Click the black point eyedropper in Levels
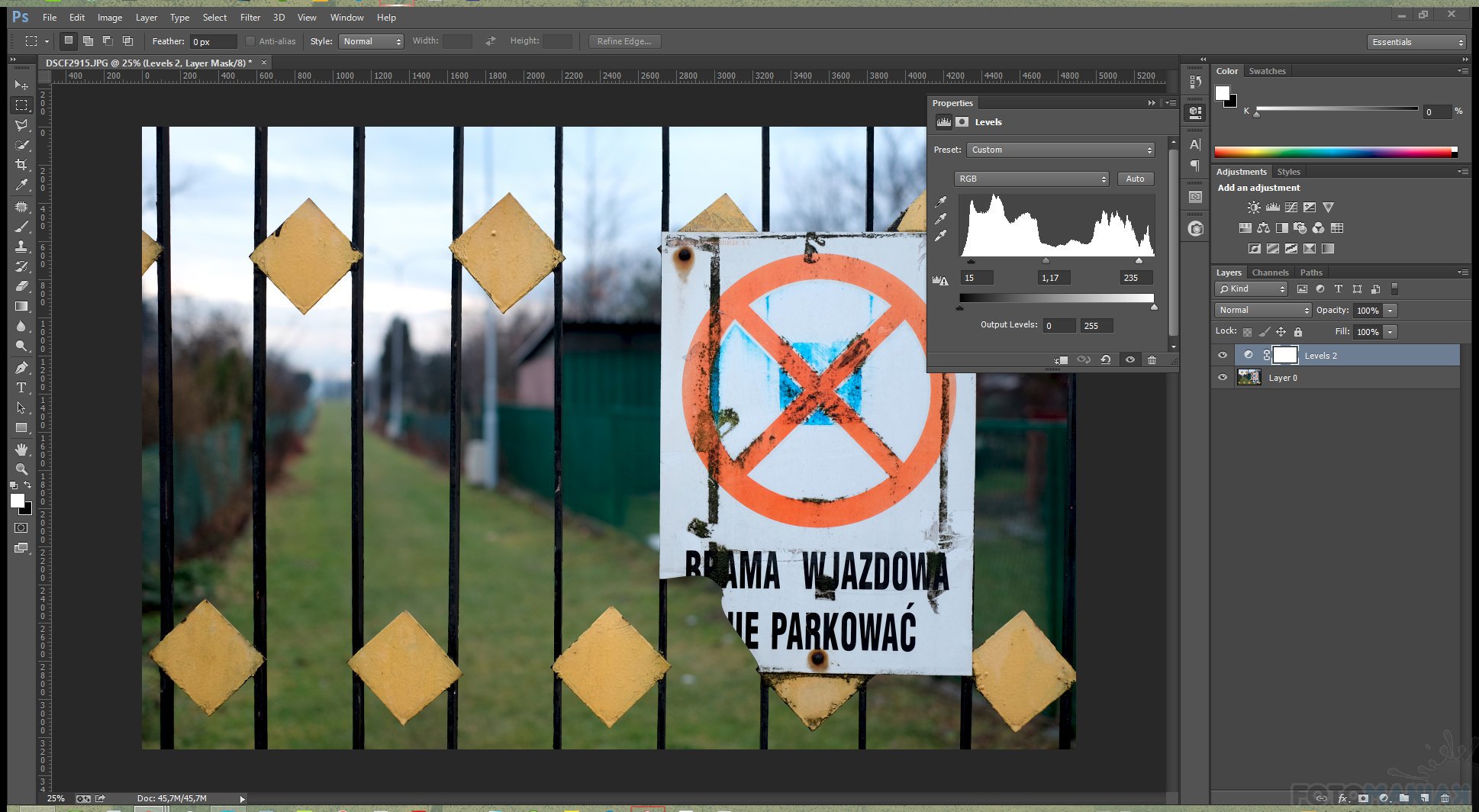The height and width of the screenshot is (812, 1479). pos(941,201)
